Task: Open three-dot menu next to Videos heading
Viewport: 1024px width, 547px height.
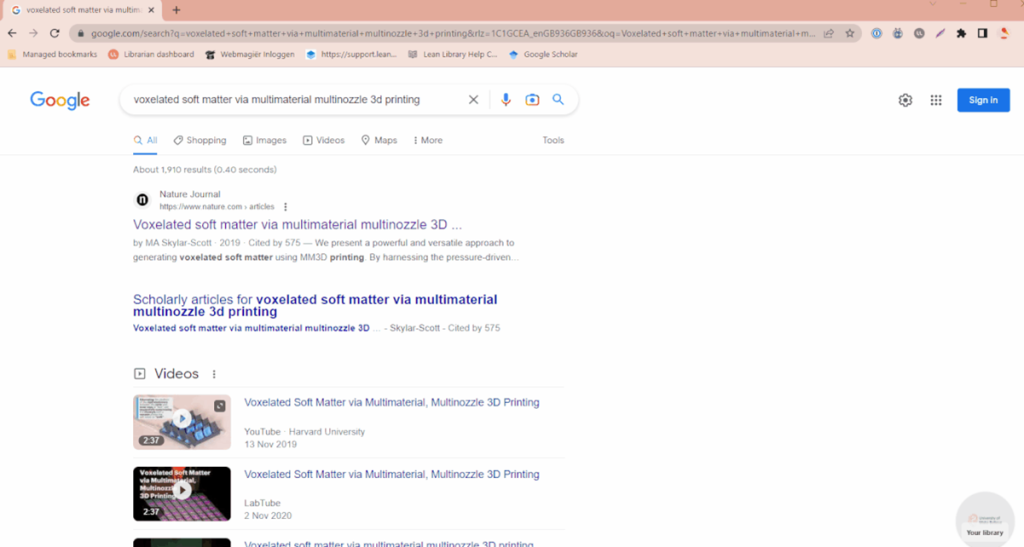Action: (214, 374)
